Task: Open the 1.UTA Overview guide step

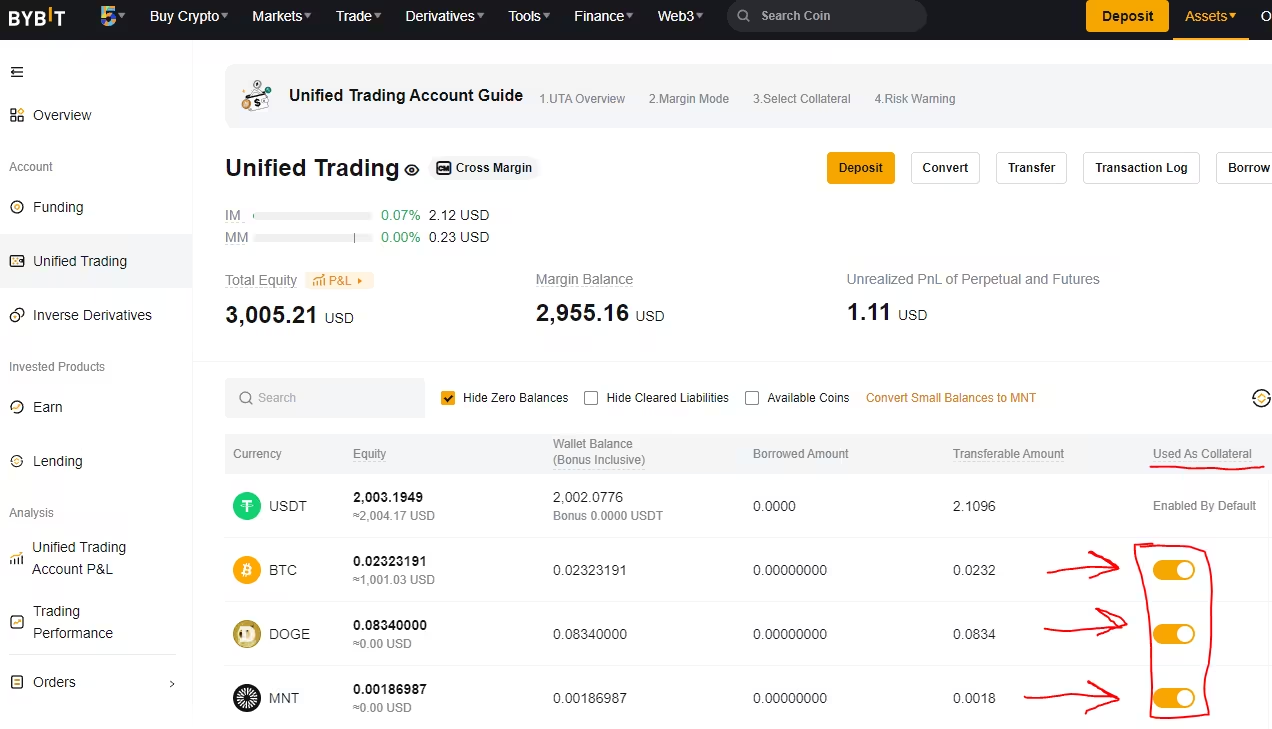Action: [x=582, y=99]
